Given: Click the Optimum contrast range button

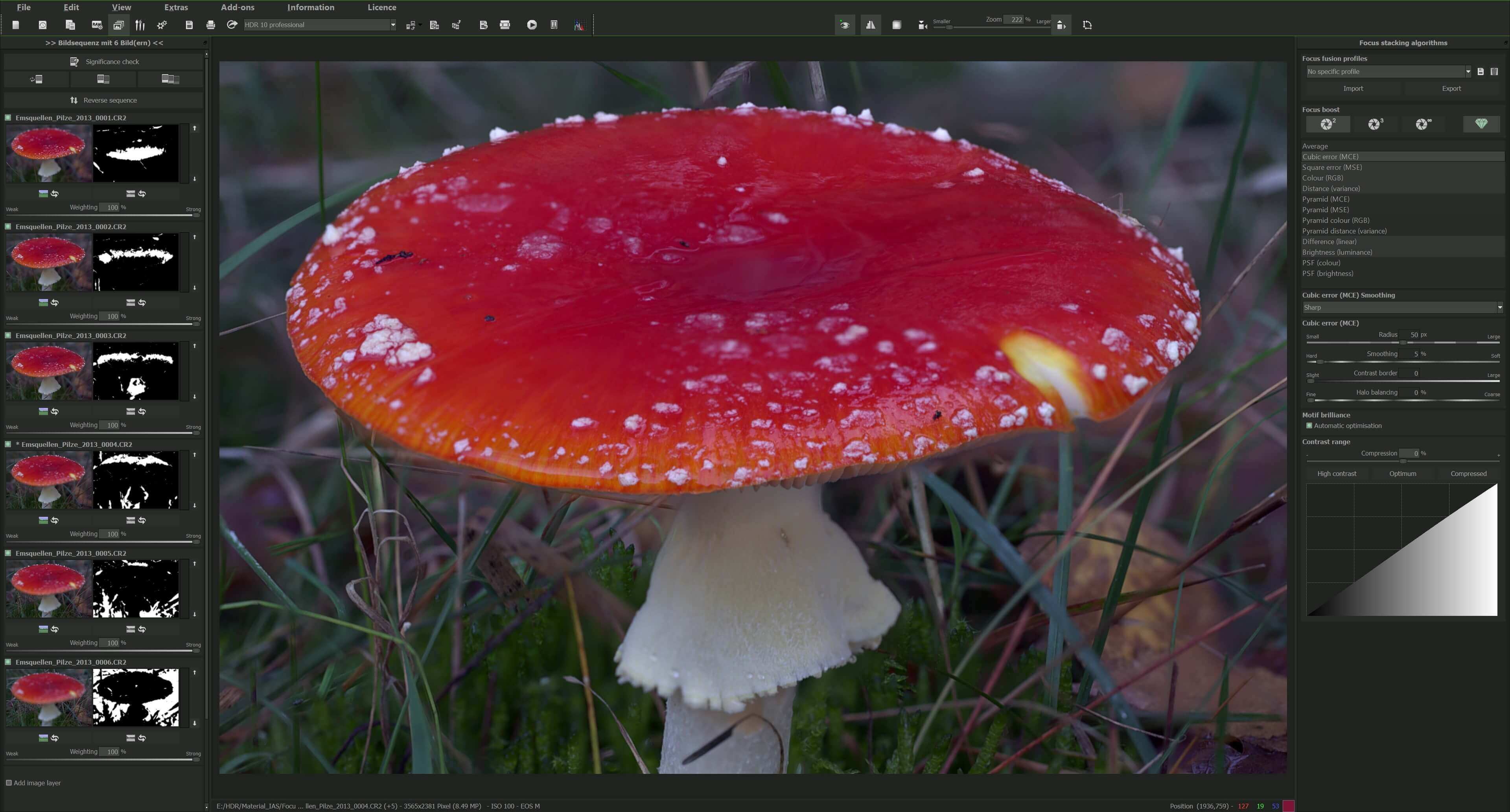Looking at the screenshot, I should [x=1402, y=473].
